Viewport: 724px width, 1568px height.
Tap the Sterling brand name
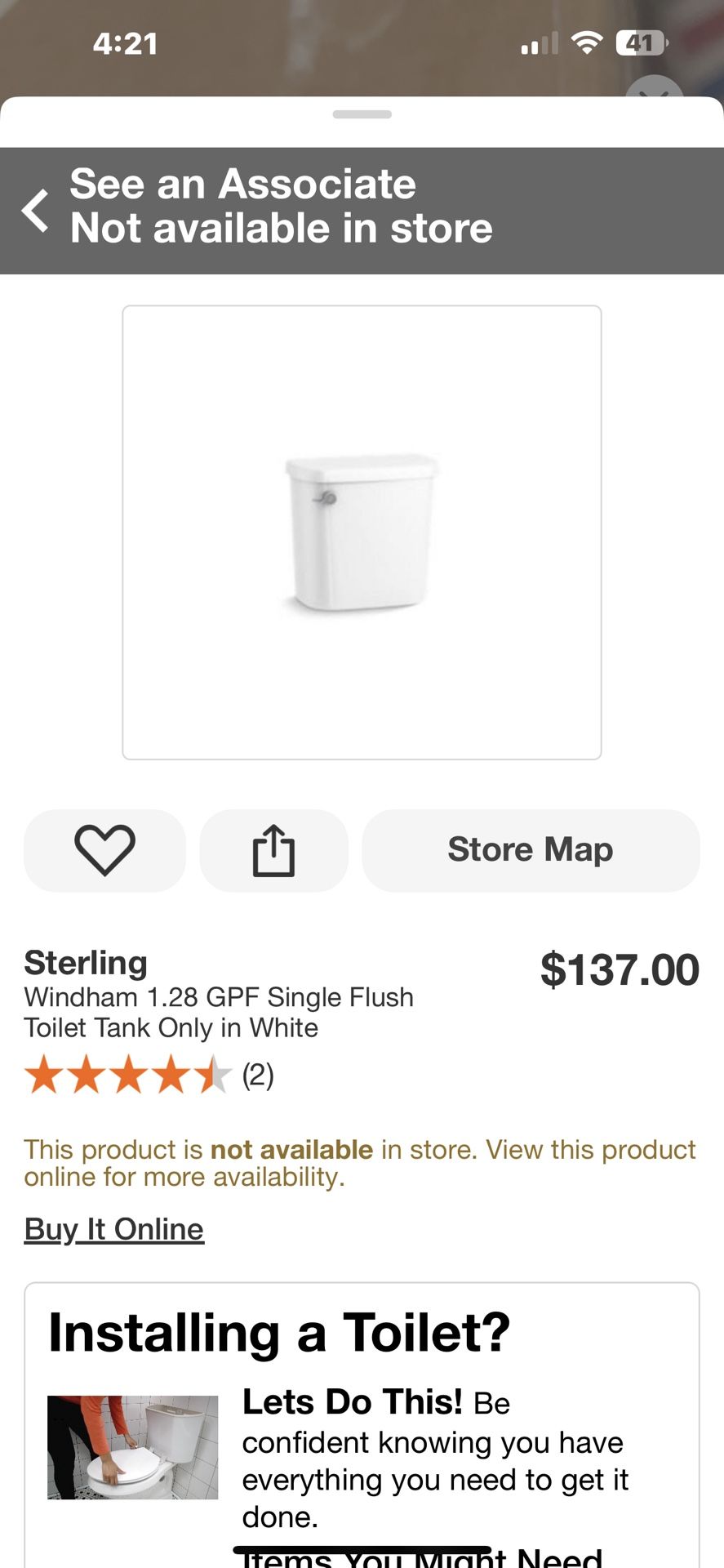tap(86, 963)
